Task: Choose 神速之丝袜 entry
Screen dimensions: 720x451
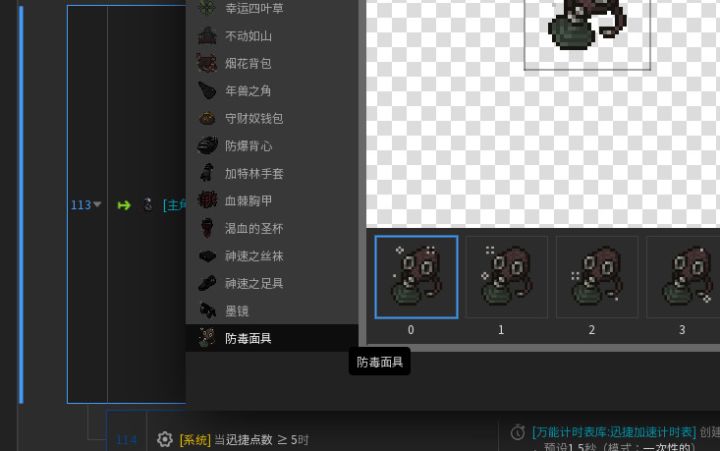Action: tap(272, 256)
